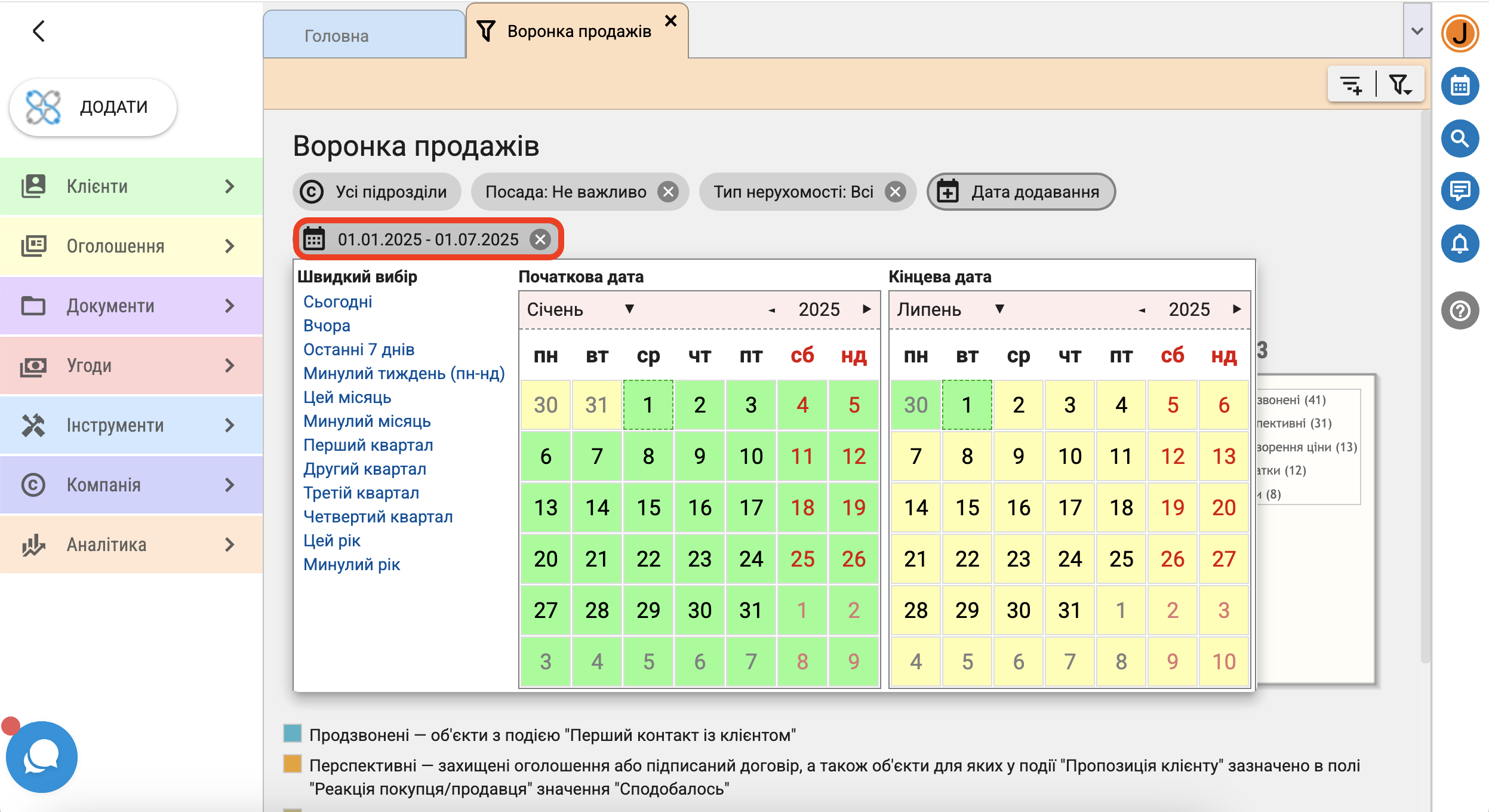Screen dimensions: 1489x812
Task: Click the ДОДАТИ button
Action: click(93, 107)
